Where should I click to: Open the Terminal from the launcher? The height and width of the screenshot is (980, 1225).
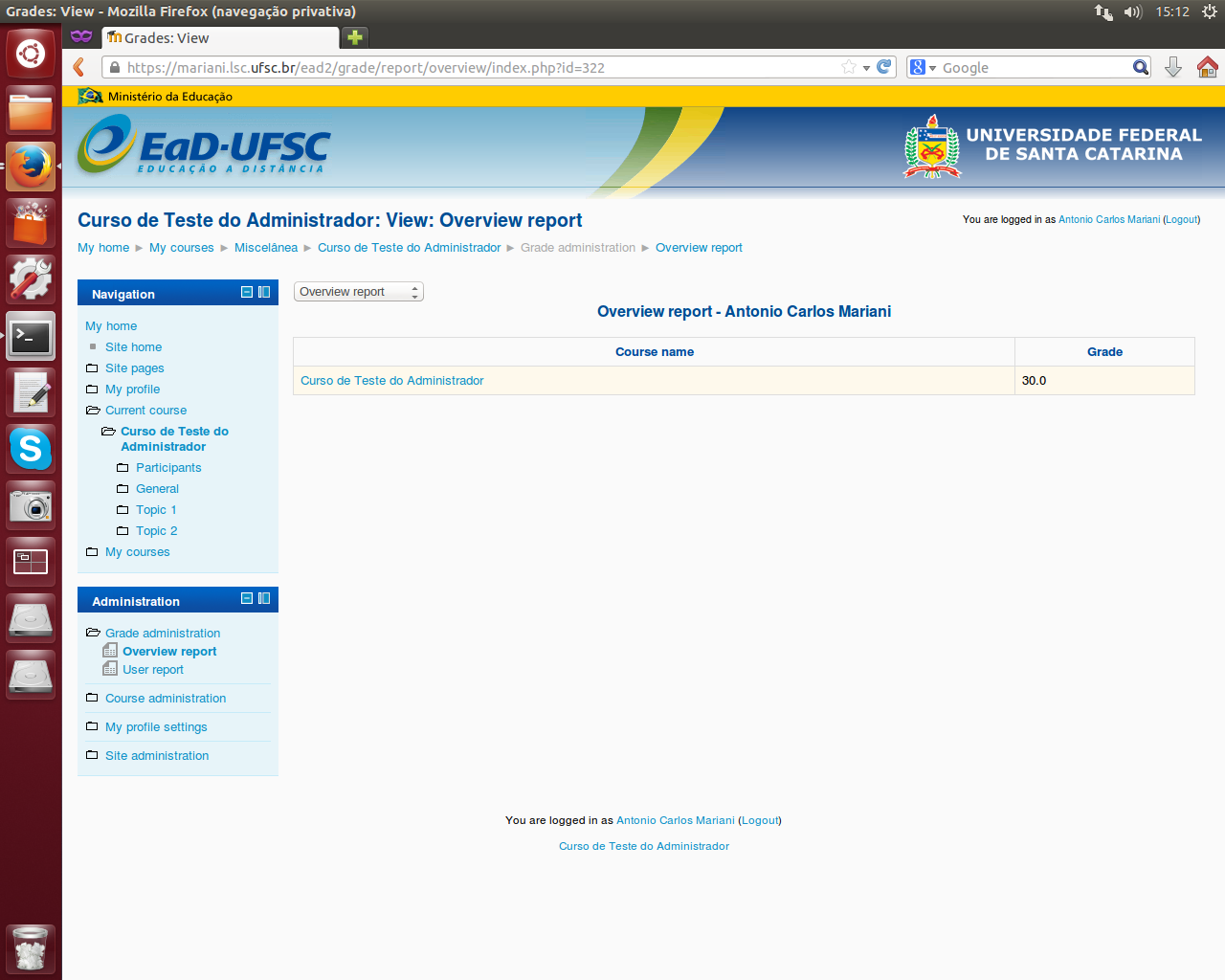pos(31,336)
